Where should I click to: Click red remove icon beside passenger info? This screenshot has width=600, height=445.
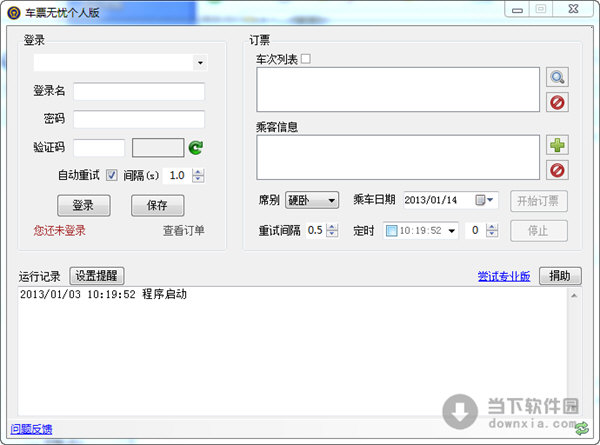(x=557, y=170)
